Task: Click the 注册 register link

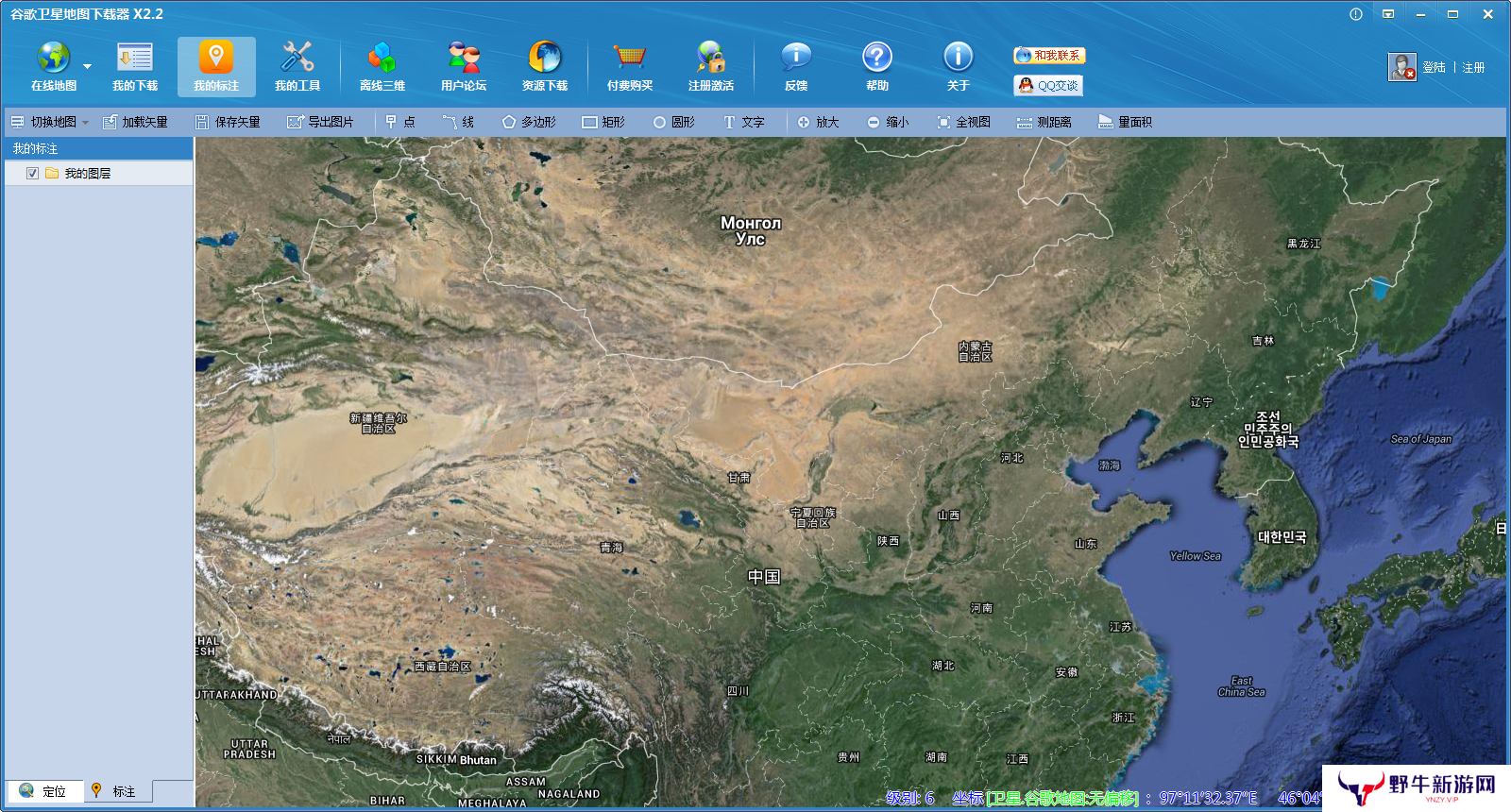Action: [x=1473, y=68]
